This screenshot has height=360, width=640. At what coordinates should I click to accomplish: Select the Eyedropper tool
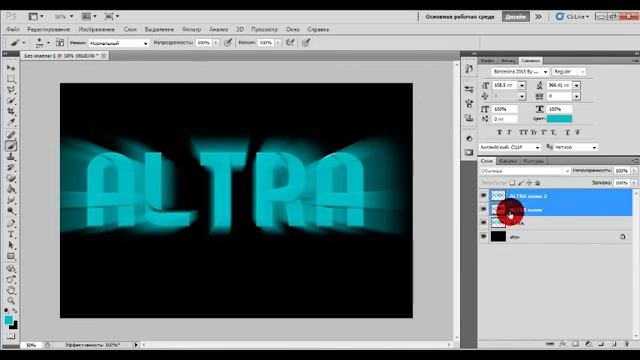click(x=11, y=122)
